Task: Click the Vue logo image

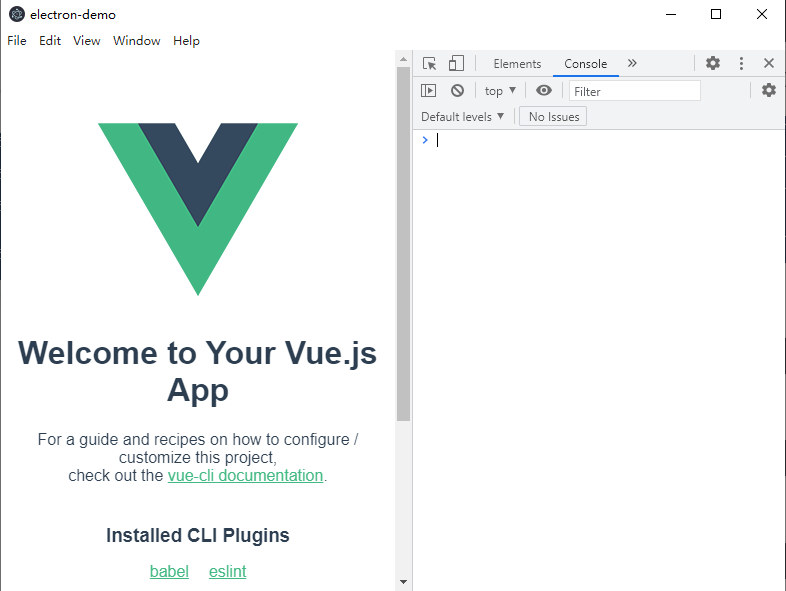Action: (x=198, y=209)
